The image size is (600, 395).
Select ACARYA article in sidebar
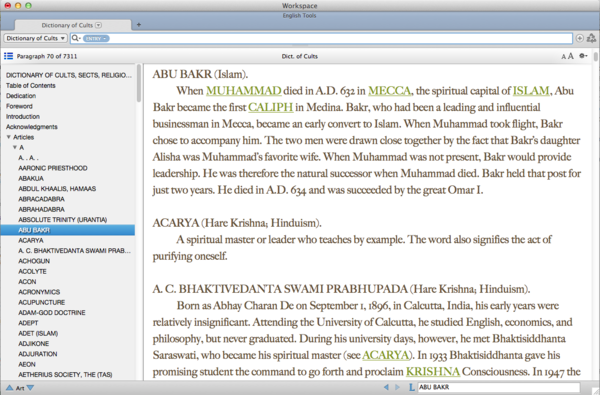(x=31, y=240)
